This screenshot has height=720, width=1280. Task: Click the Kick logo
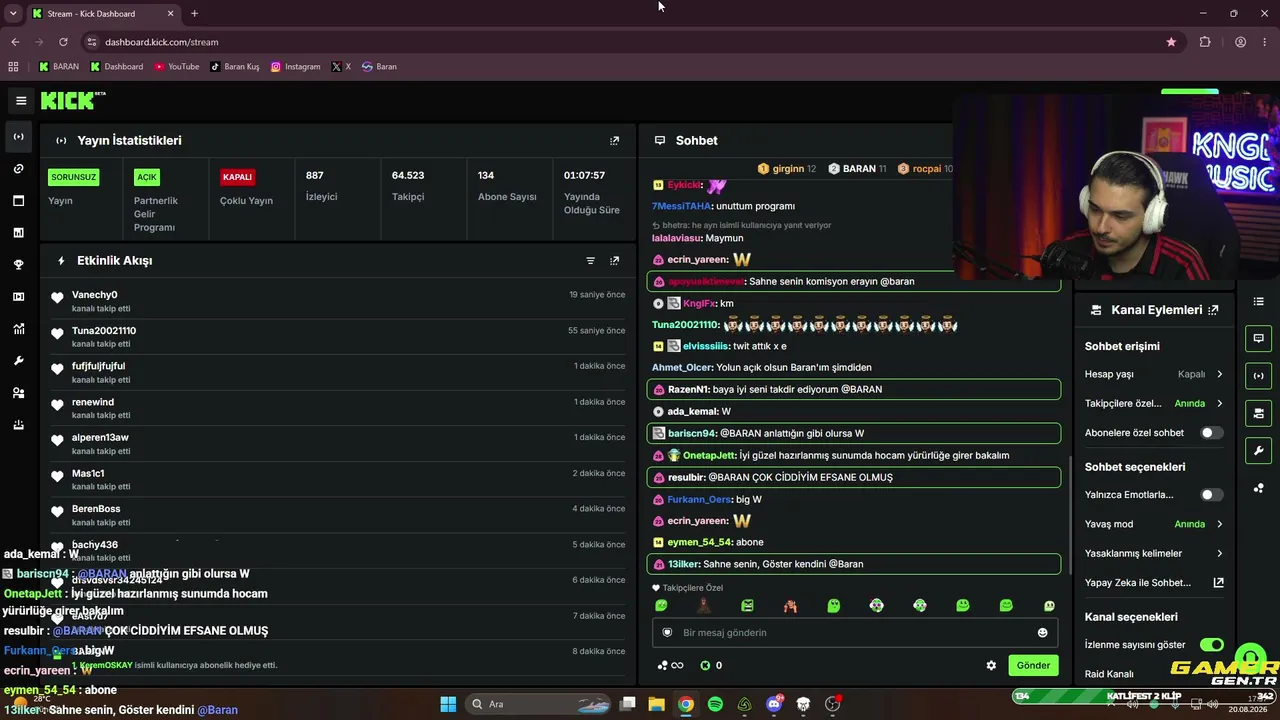click(73, 100)
